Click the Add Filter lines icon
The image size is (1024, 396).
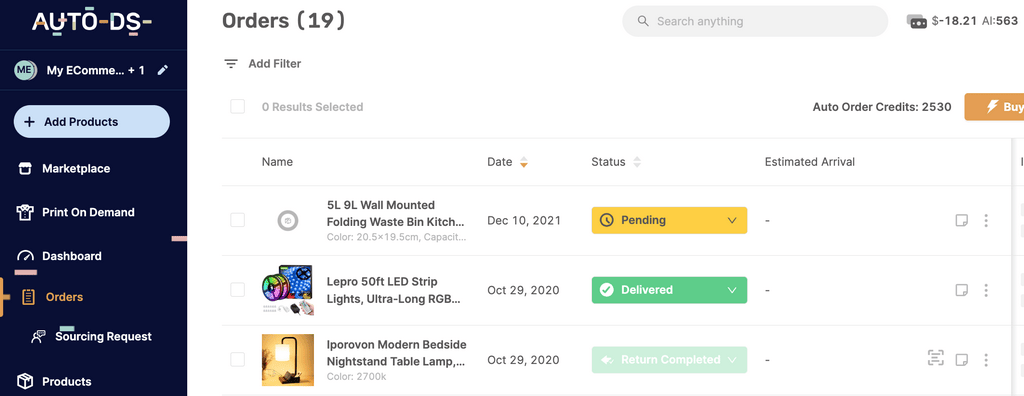pos(231,64)
